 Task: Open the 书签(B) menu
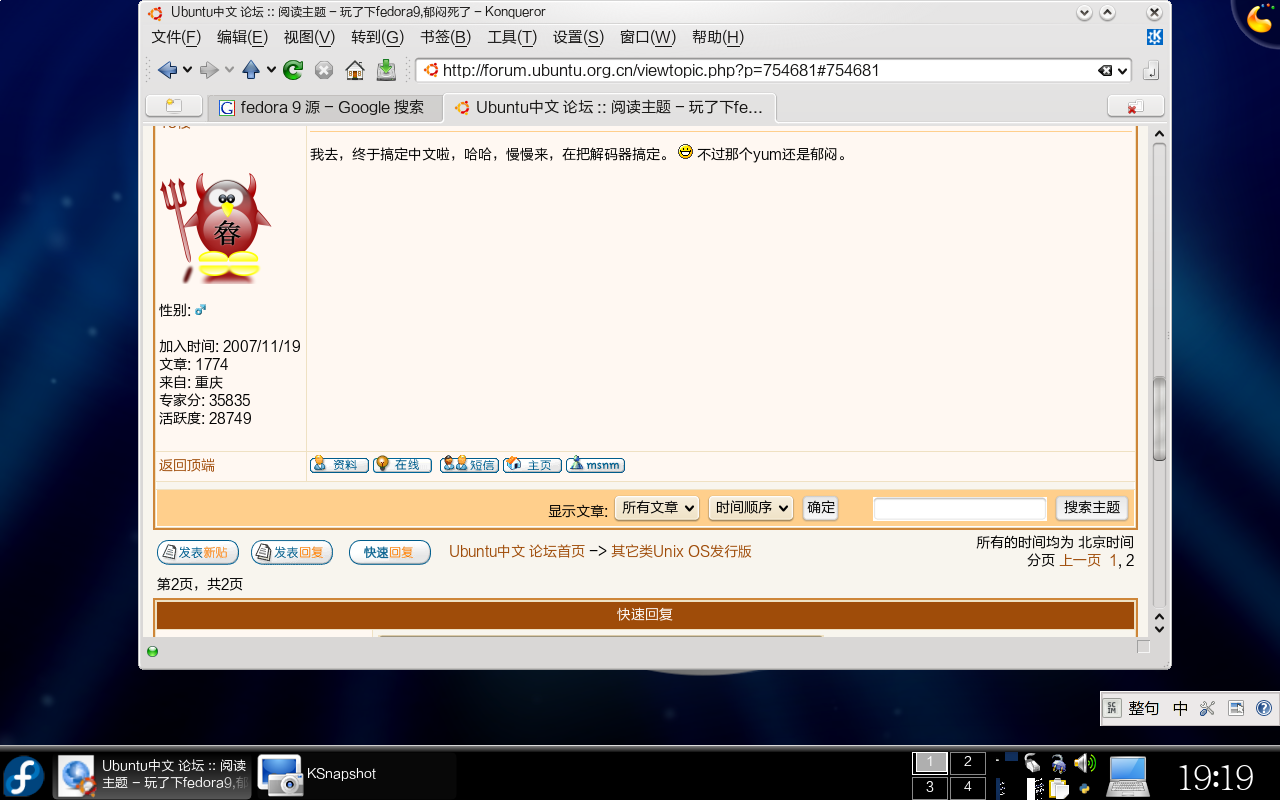pos(445,37)
